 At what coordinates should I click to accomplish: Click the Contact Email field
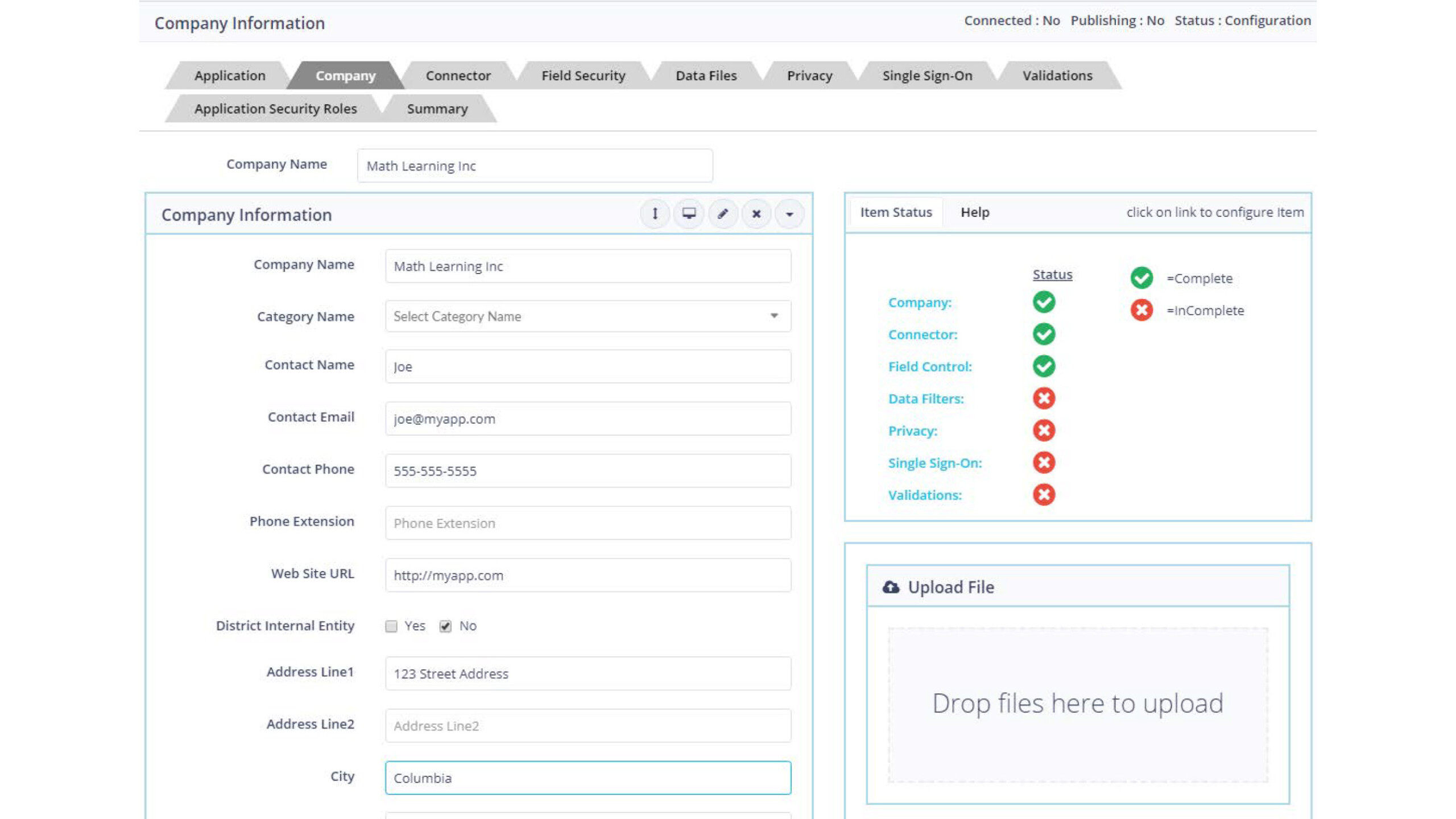coord(588,419)
